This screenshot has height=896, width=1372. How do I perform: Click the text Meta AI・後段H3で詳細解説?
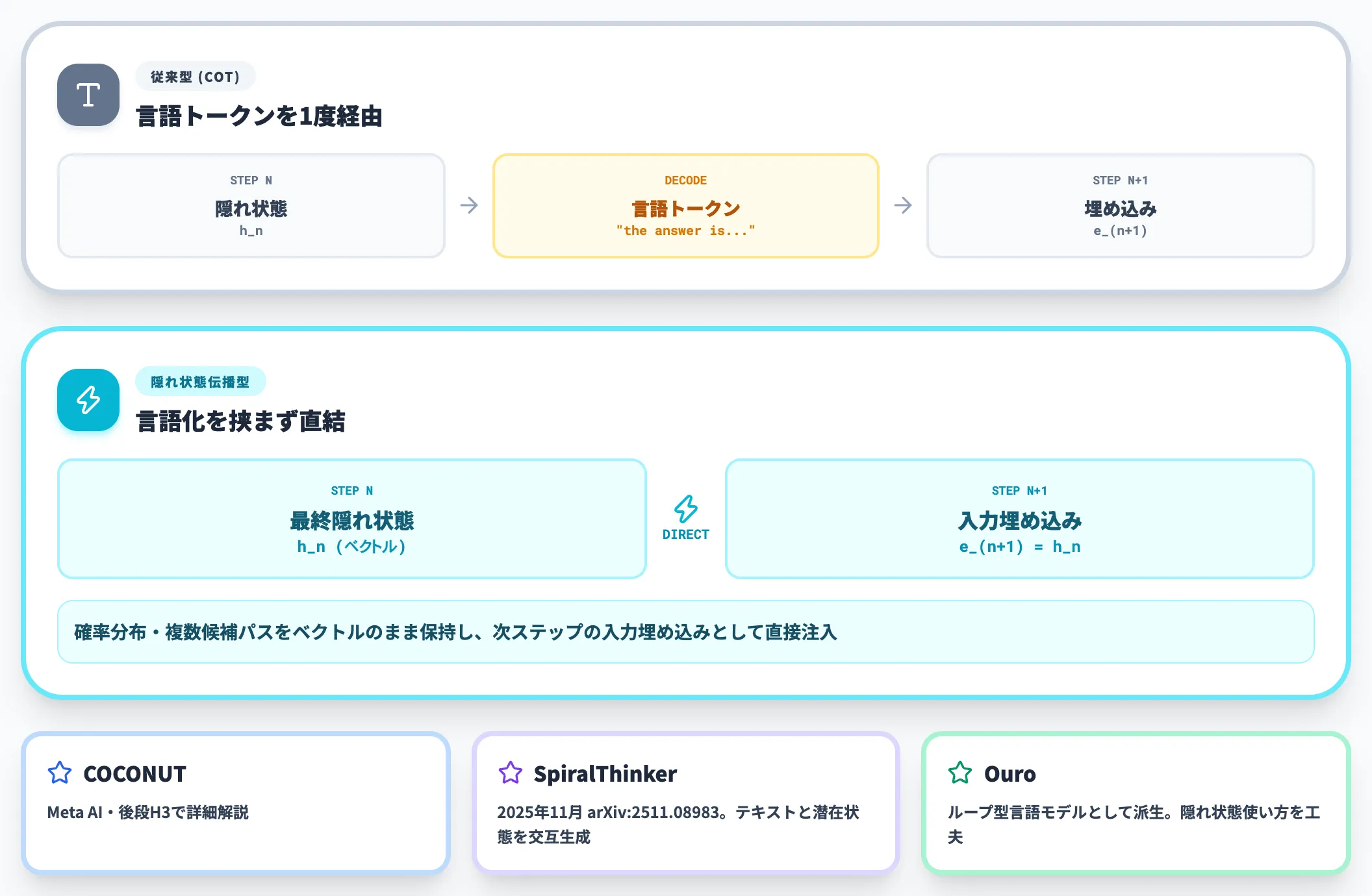tap(148, 812)
